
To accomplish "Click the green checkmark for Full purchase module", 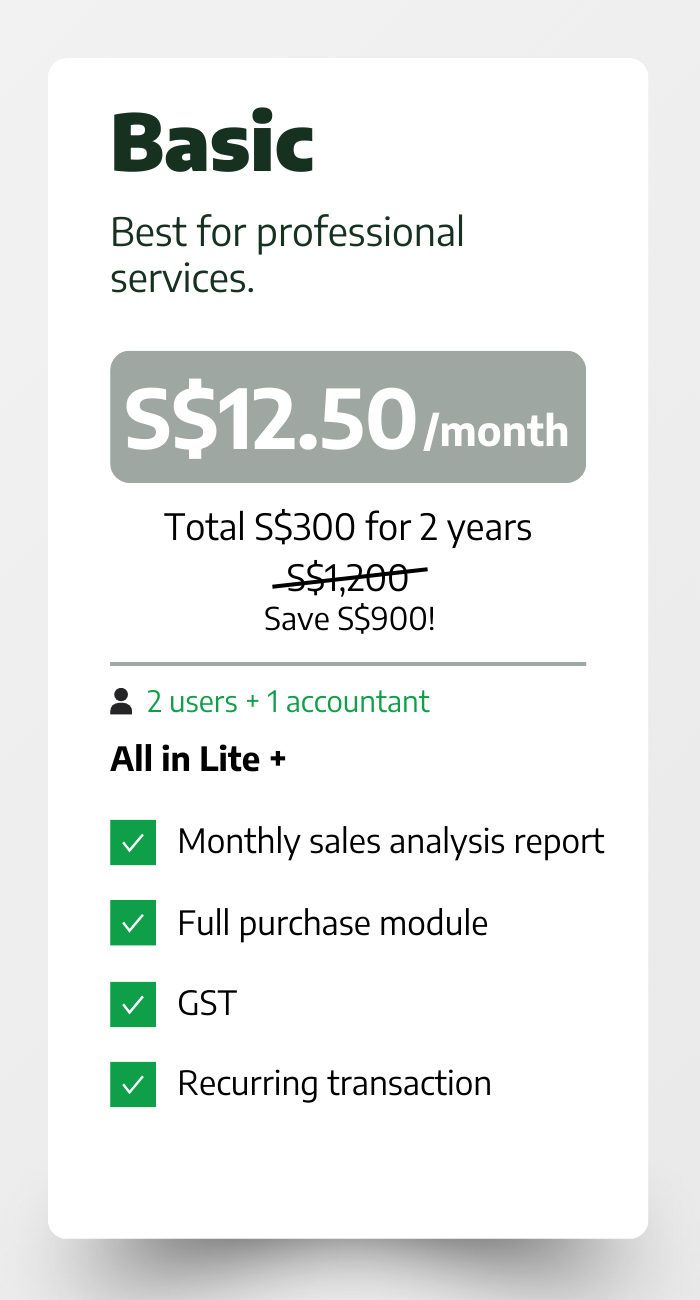I will click(133, 922).
